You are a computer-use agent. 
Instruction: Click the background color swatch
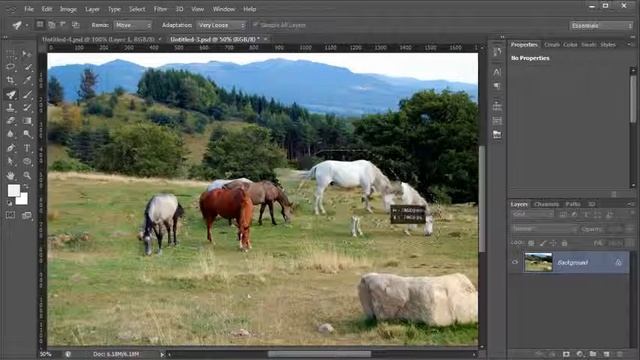pos(23,200)
